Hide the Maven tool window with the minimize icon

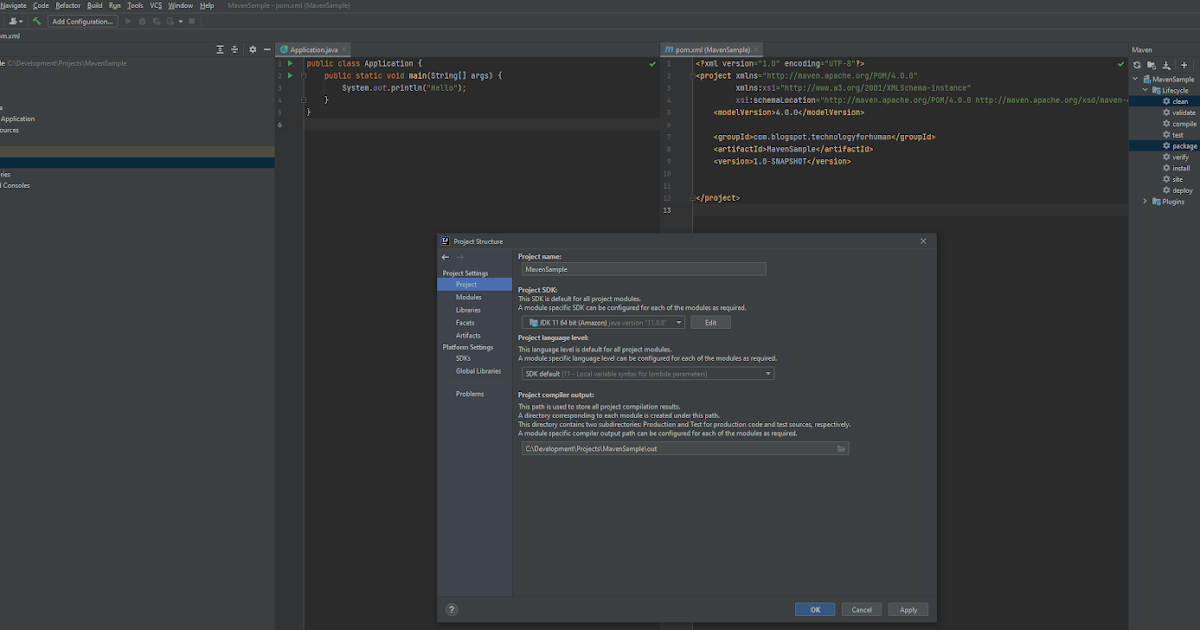click(1196, 64)
